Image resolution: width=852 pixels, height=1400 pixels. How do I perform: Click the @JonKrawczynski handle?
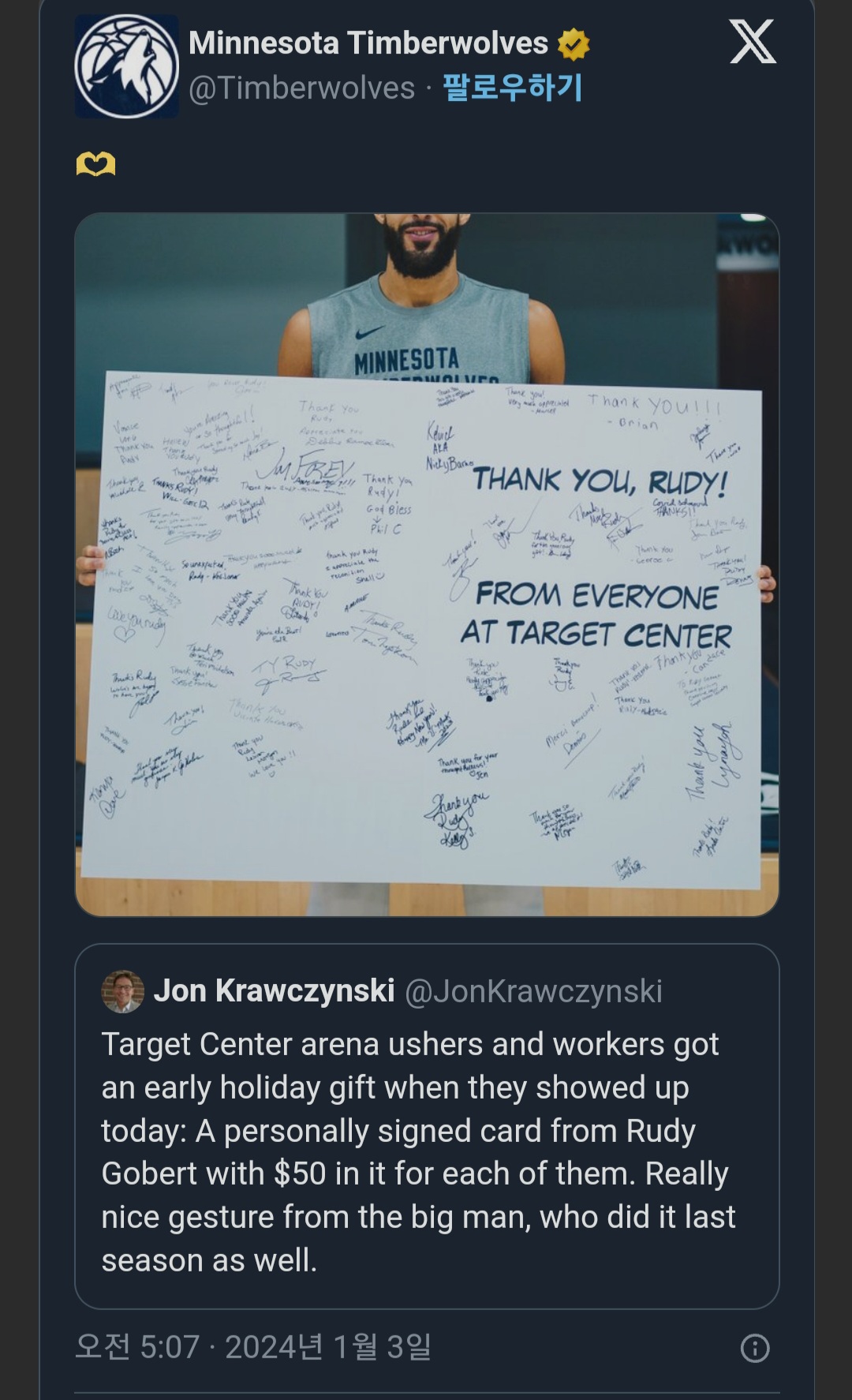(x=533, y=991)
